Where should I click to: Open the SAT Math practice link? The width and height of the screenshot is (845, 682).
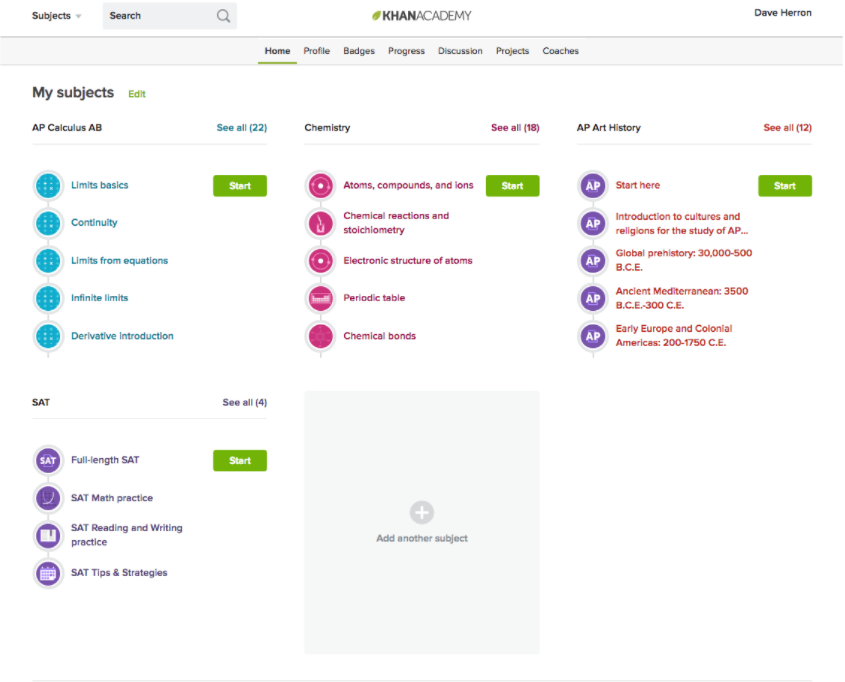pos(112,498)
